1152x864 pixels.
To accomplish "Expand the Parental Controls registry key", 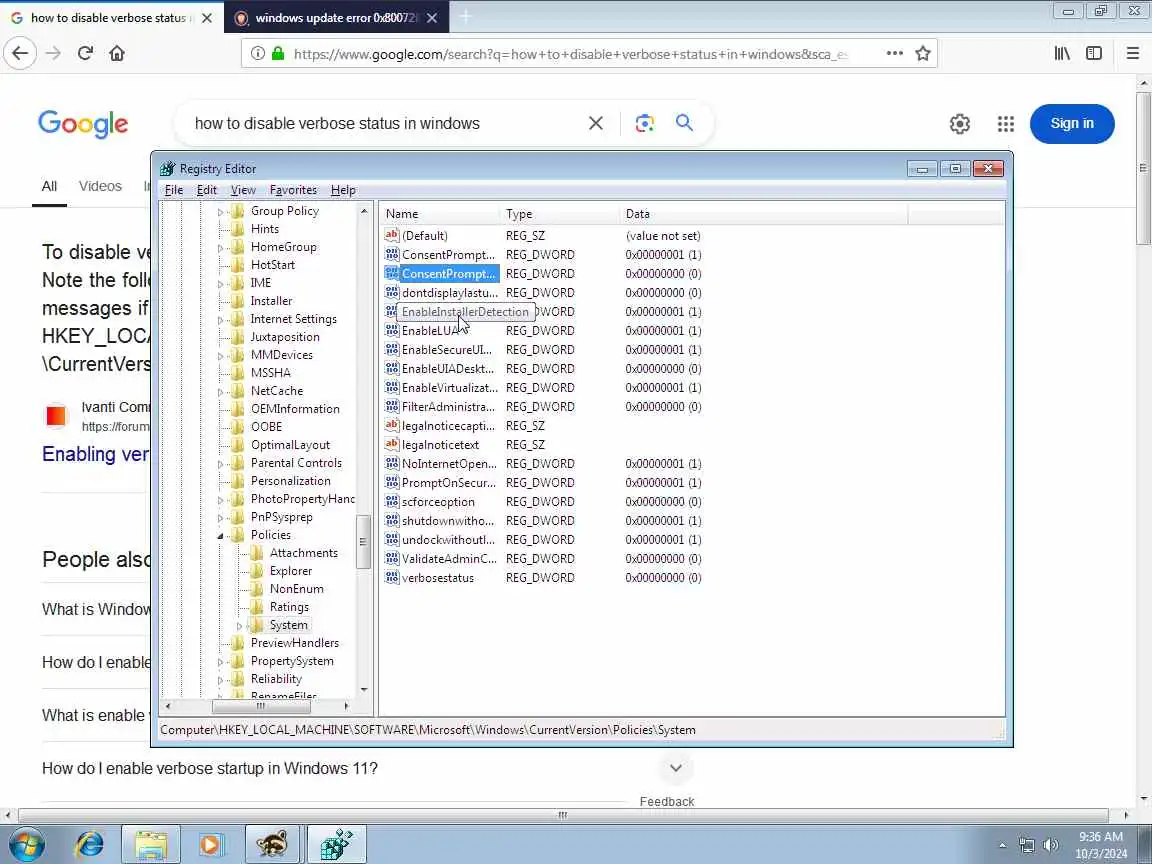I will (x=220, y=464).
